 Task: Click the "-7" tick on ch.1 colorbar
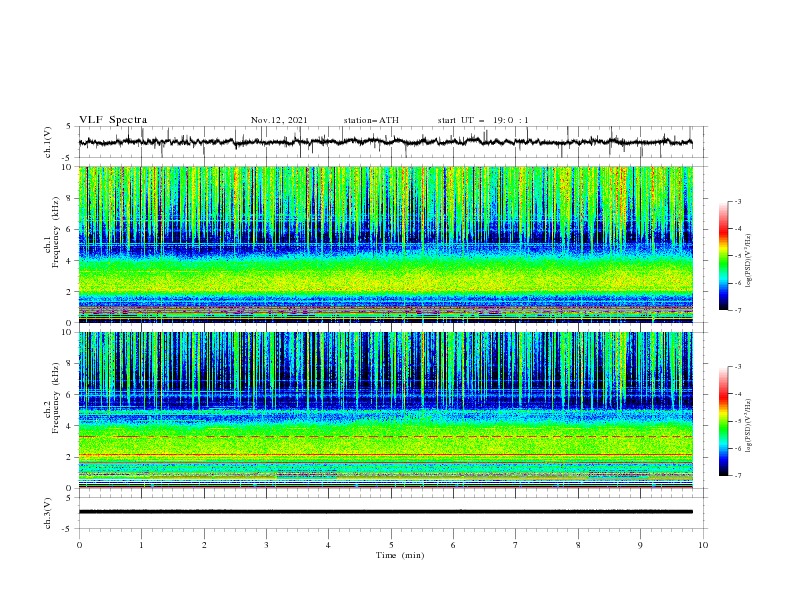[x=737, y=310]
